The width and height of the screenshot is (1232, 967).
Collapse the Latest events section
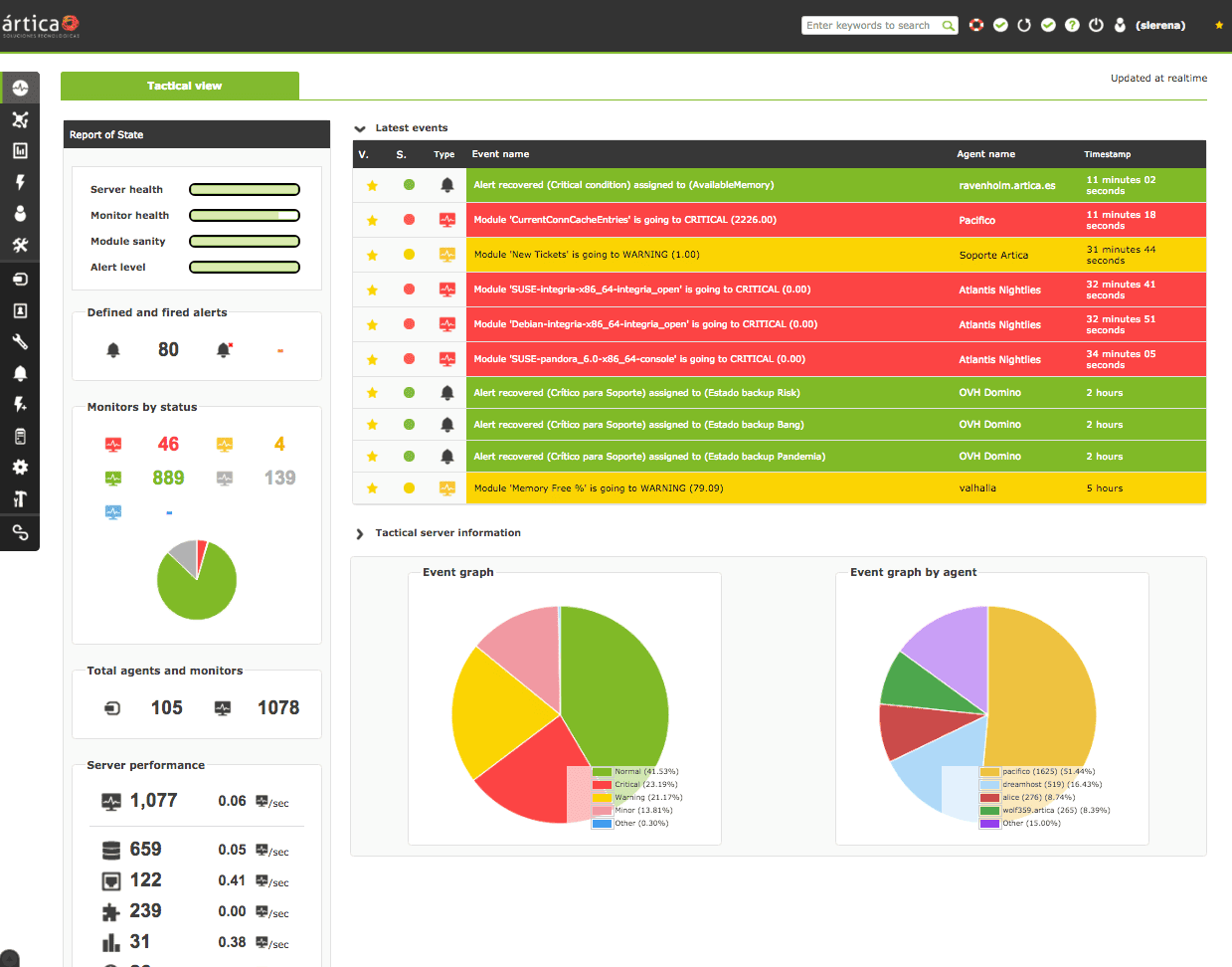point(360,128)
